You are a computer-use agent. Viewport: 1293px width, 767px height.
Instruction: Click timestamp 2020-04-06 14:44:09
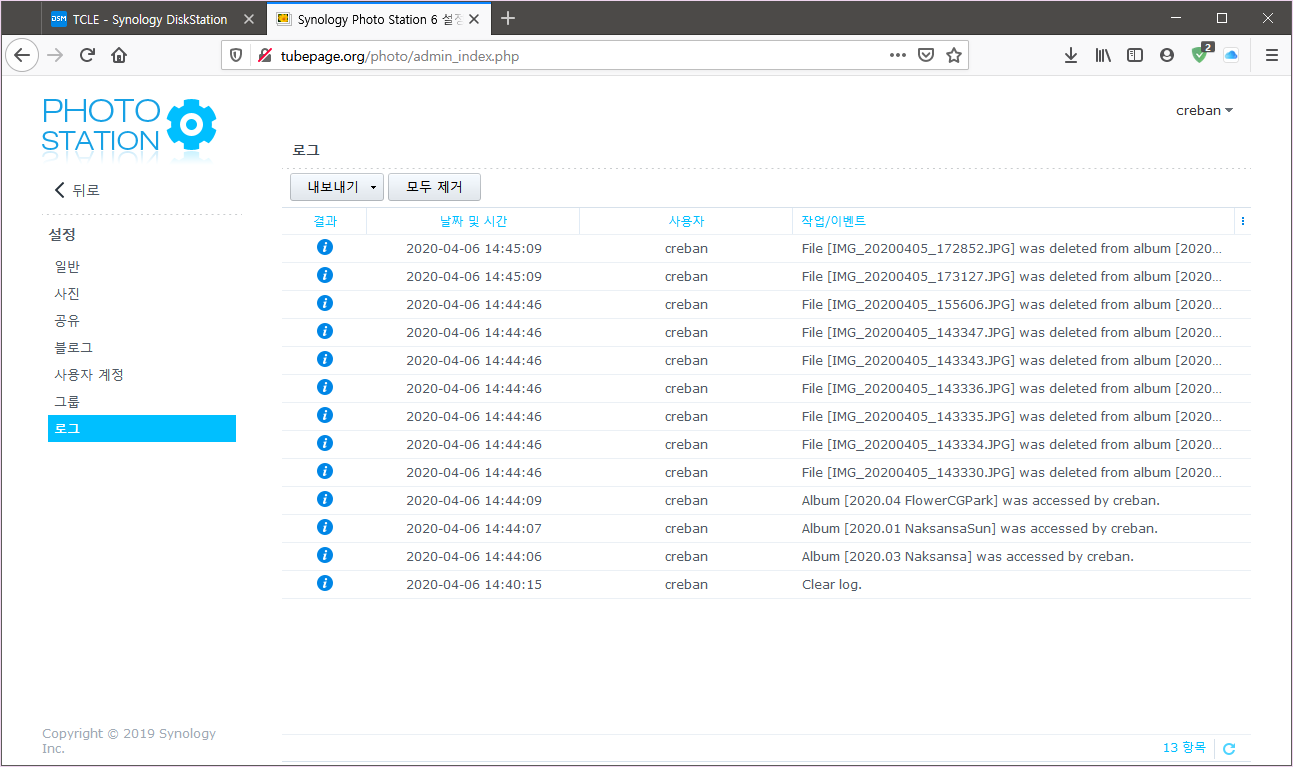click(473, 500)
